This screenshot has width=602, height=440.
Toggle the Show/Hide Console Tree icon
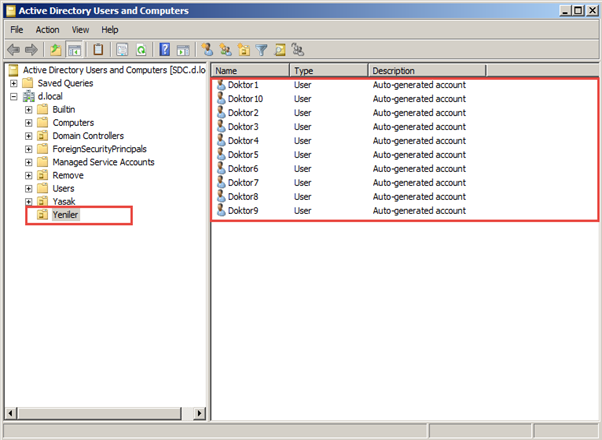74,50
